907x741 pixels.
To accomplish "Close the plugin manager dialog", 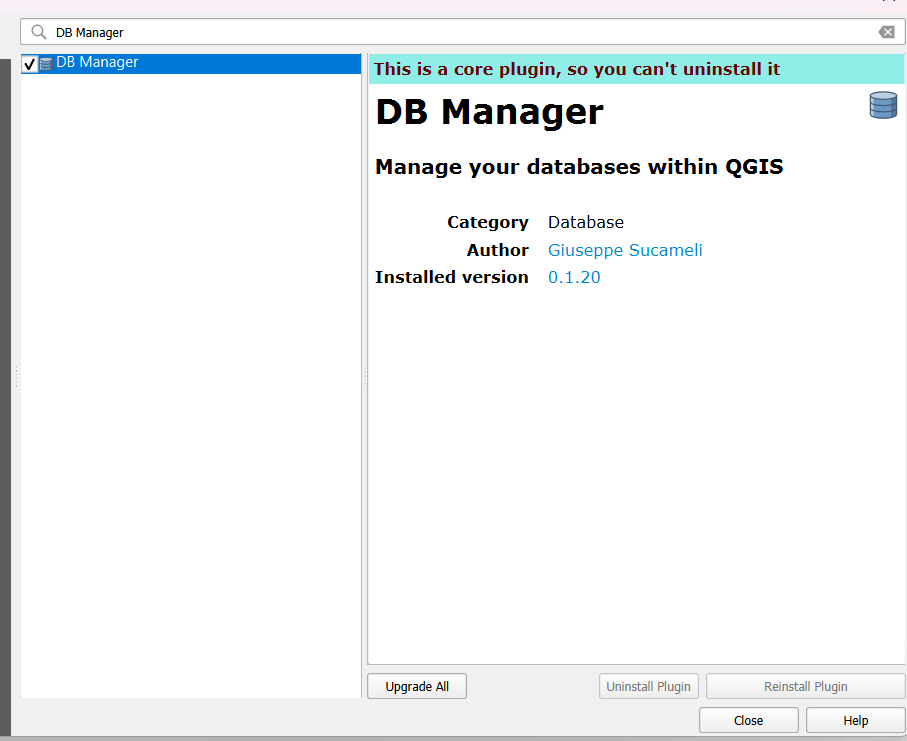I will coord(749,720).
